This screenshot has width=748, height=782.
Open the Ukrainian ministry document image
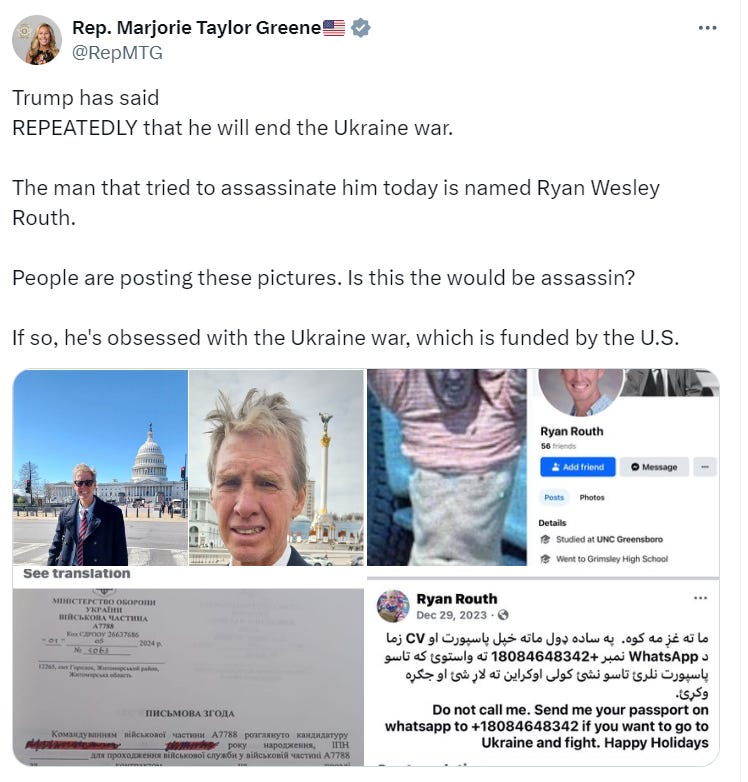click(188, 677)
